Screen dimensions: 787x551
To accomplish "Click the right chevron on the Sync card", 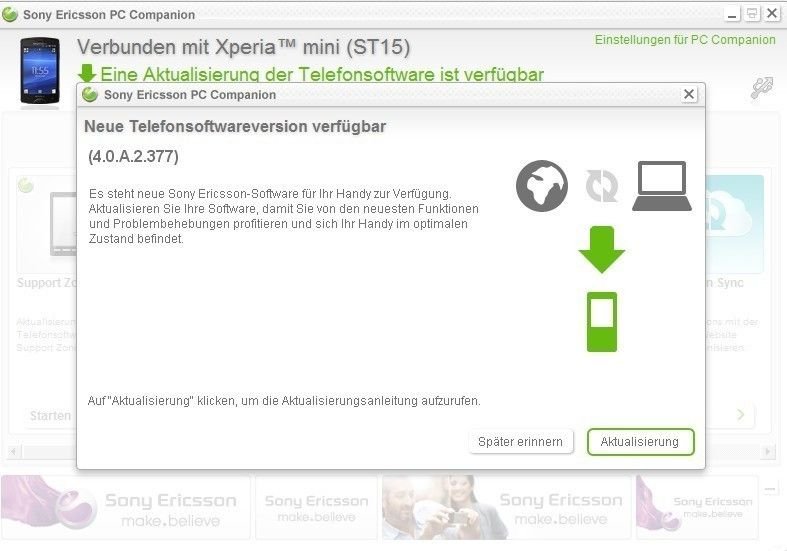I will coord(741,415).
